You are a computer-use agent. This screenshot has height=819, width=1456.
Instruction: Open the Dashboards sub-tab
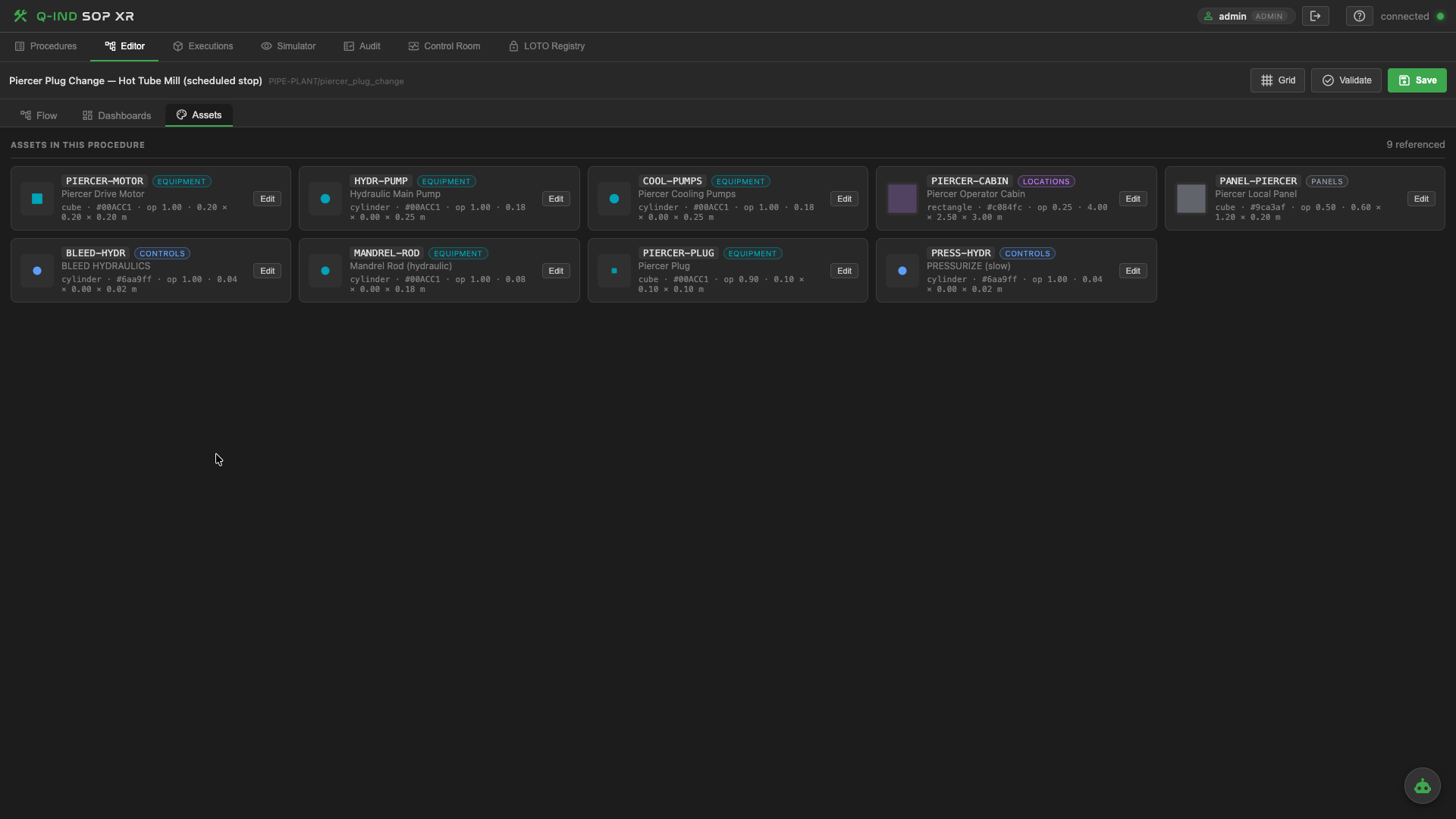tap(117, 115)
